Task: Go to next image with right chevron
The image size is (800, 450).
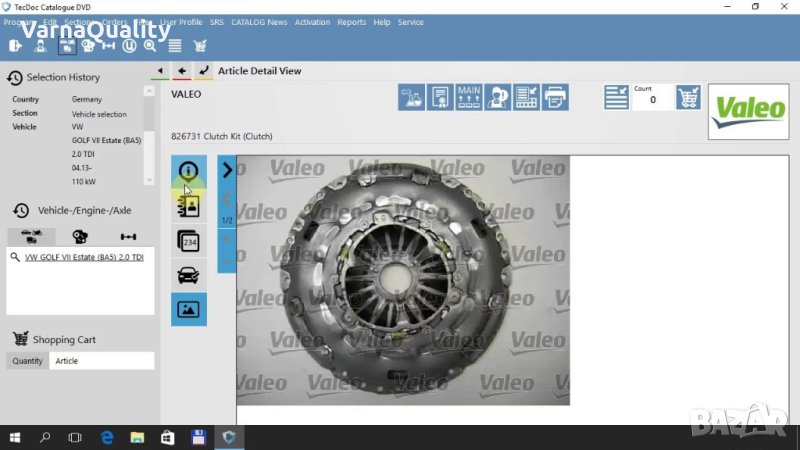Action: point(227,171)
